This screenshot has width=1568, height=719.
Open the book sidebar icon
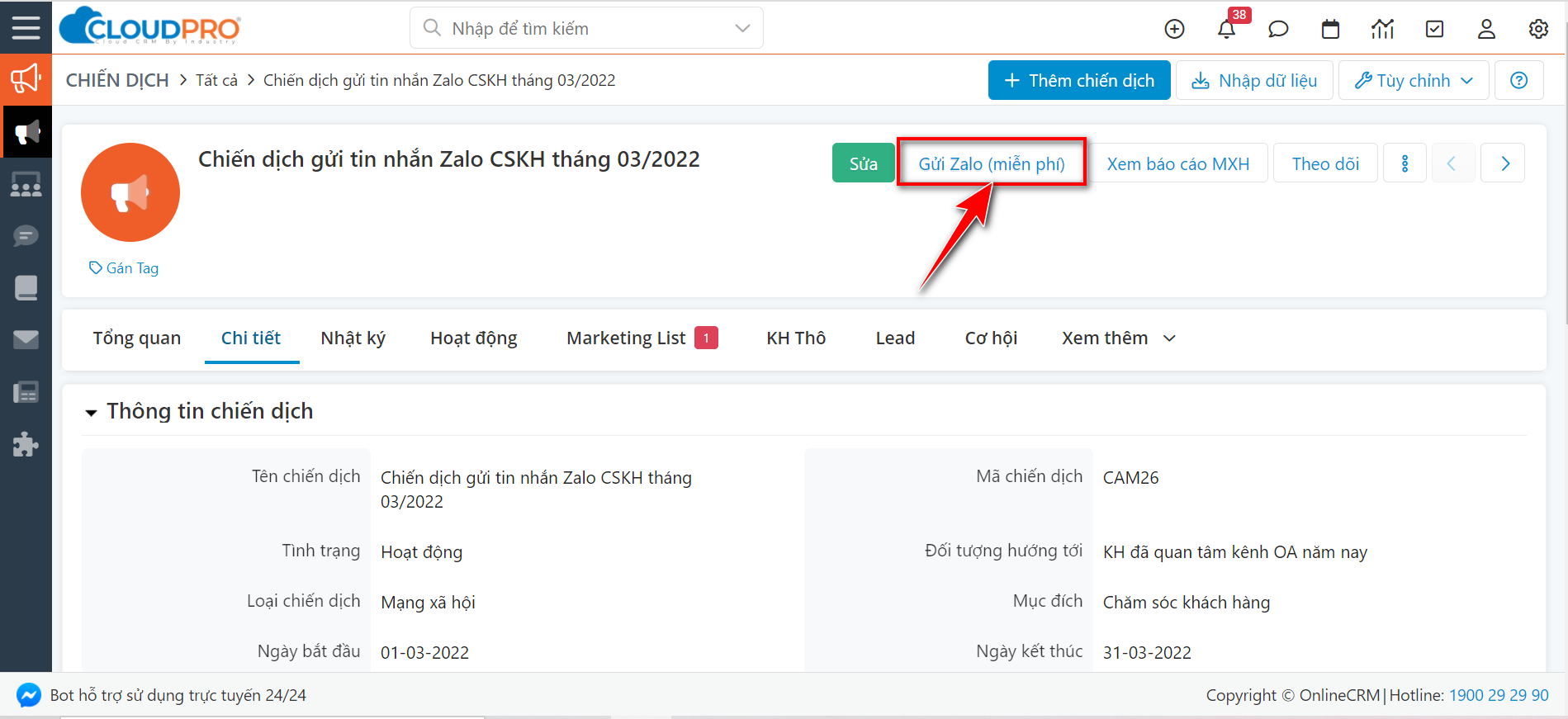(26, 287)
